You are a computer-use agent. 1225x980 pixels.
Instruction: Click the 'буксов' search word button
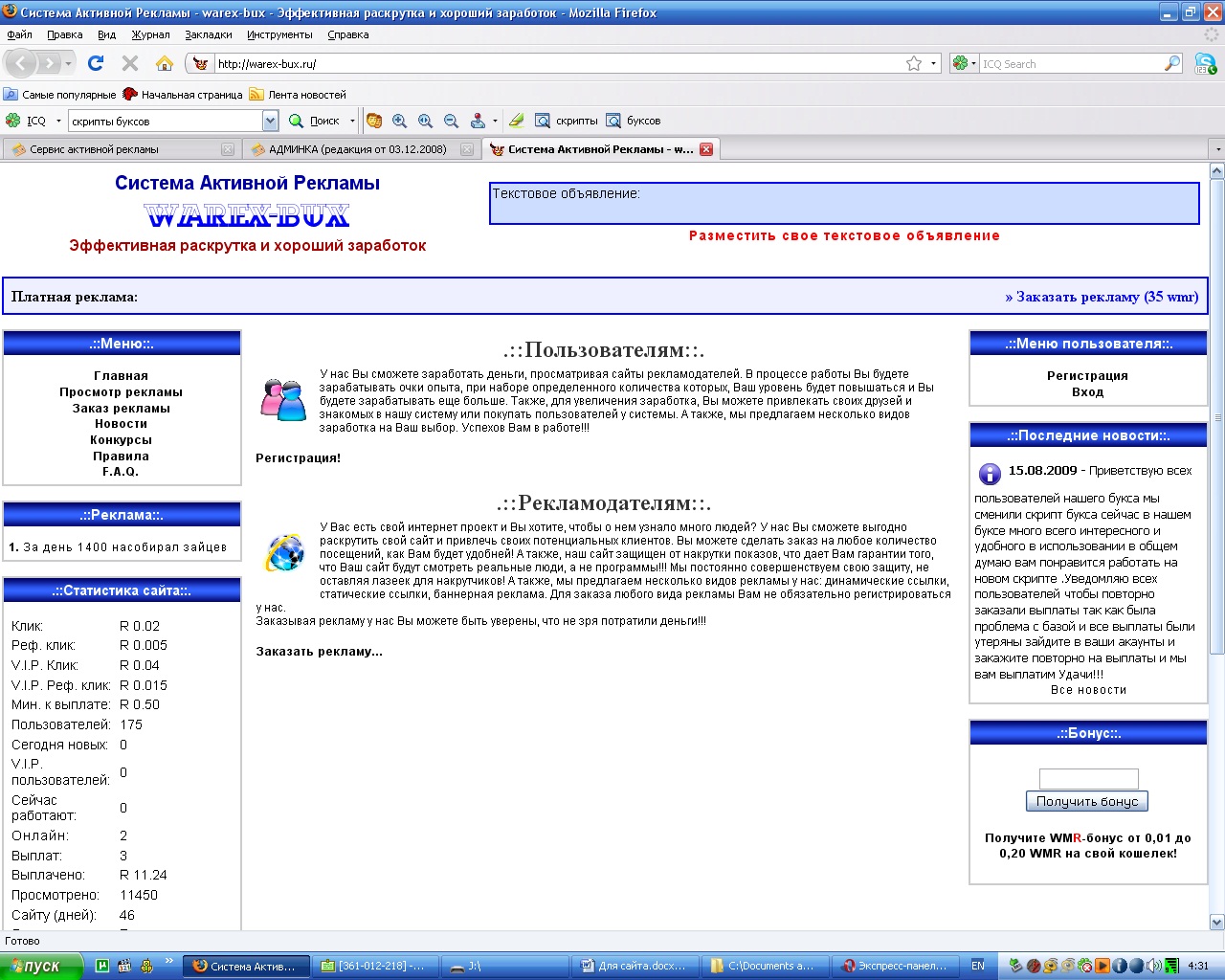634,121
